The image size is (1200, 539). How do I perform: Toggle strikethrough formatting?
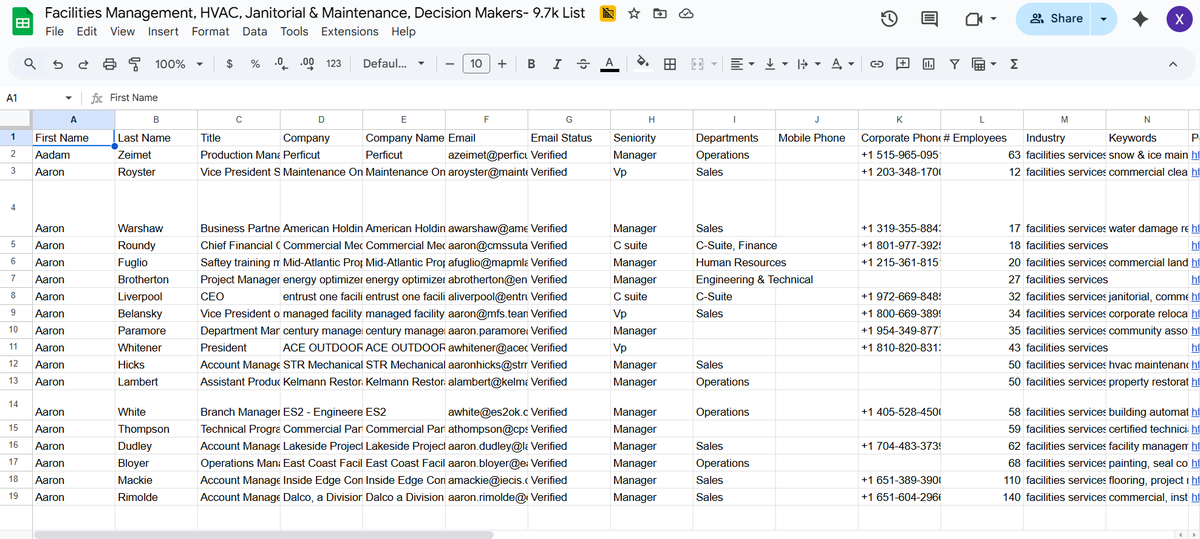click(583, 64)
